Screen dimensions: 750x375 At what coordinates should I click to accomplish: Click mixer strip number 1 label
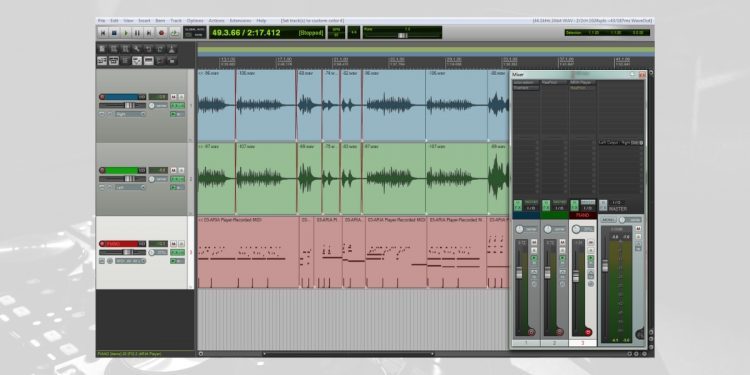tap(526, 343)
